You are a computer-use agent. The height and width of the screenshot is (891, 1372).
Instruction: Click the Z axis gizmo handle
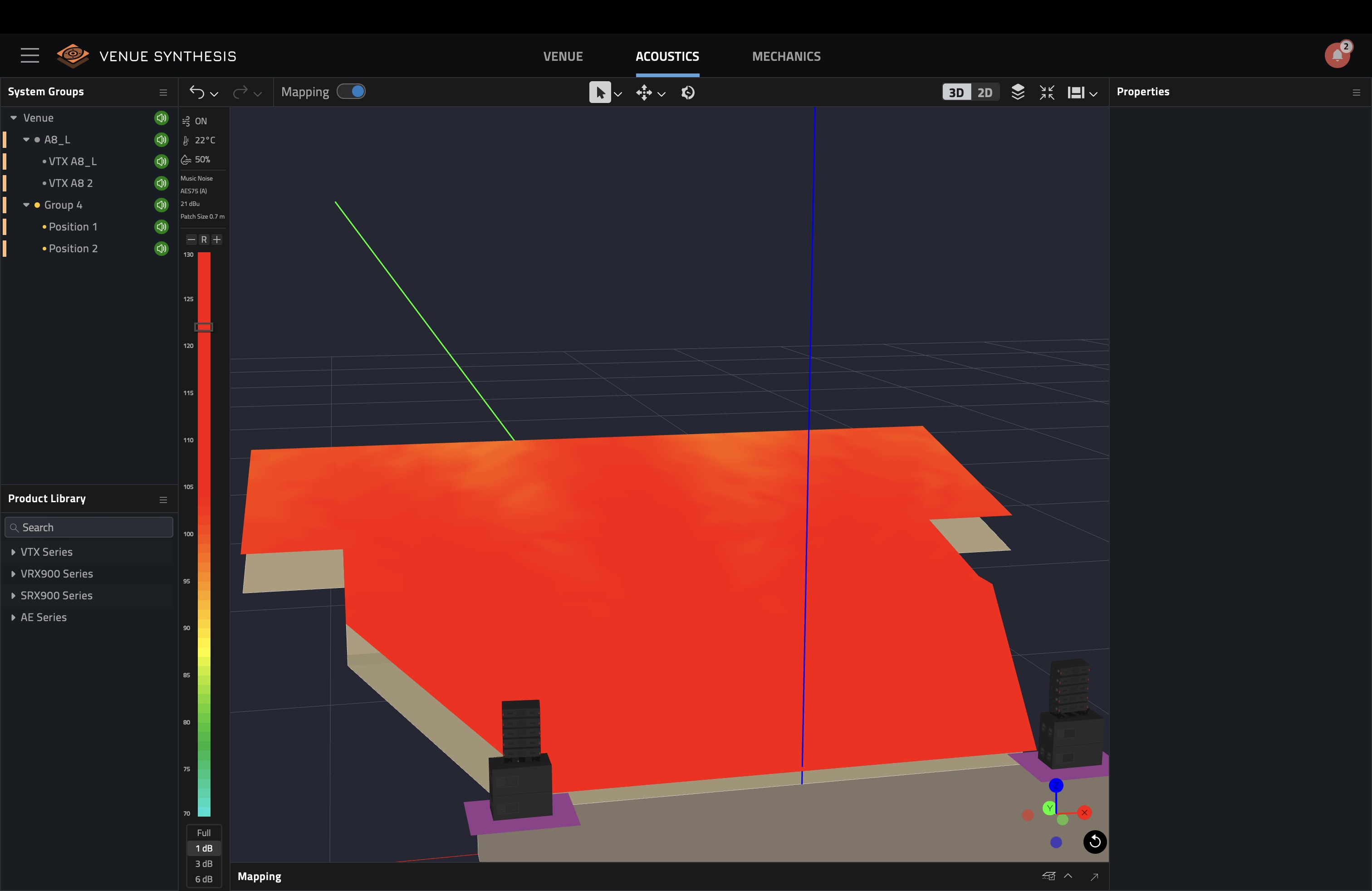1055,786
